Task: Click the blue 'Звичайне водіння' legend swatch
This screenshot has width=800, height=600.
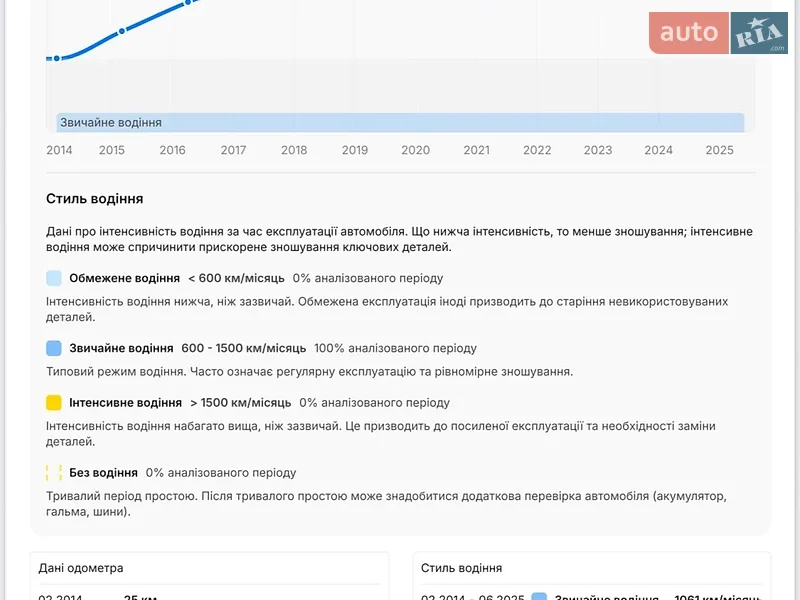Action: coord(54,348)
